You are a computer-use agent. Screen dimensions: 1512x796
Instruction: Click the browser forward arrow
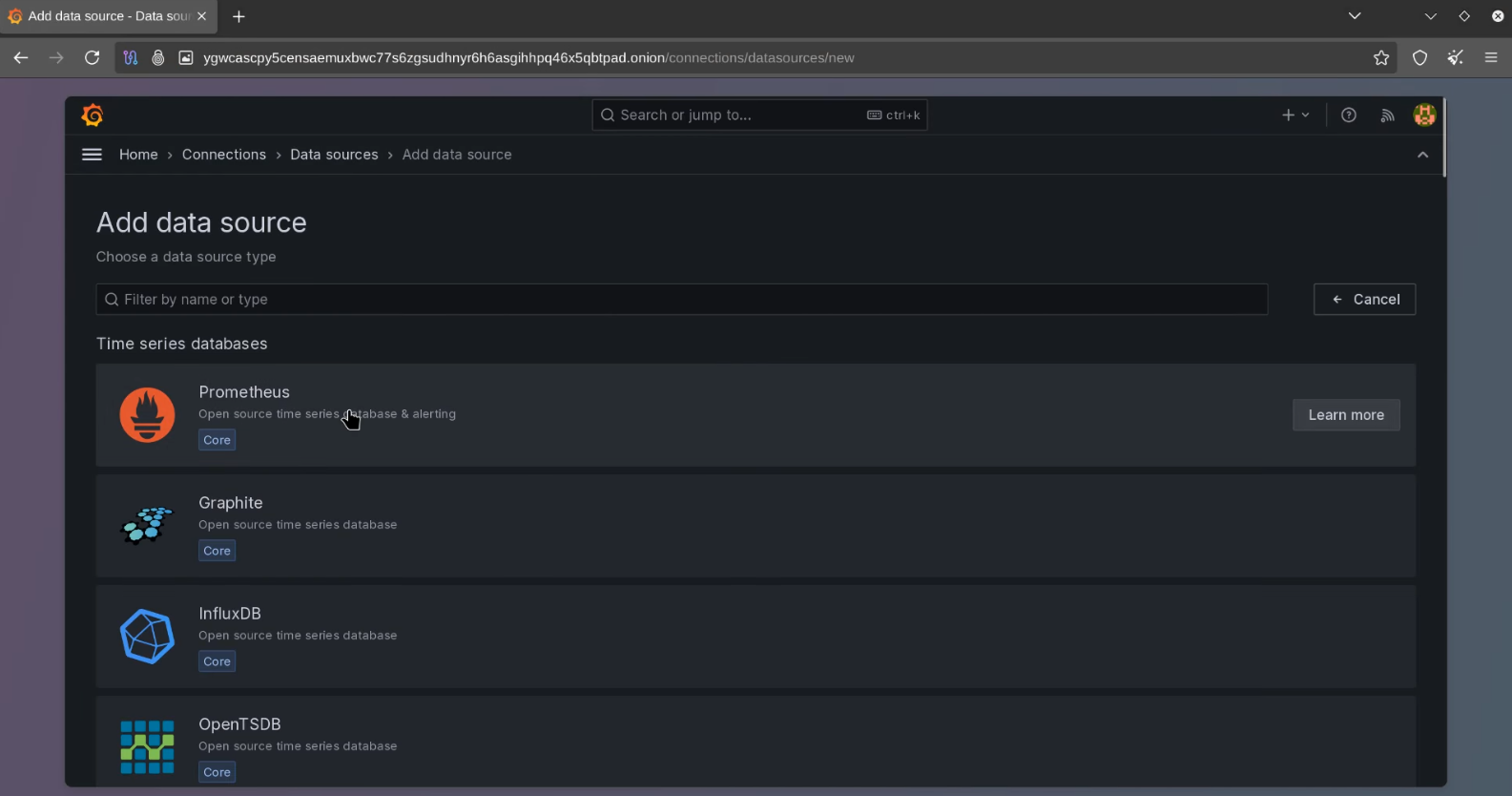[56, 58]
